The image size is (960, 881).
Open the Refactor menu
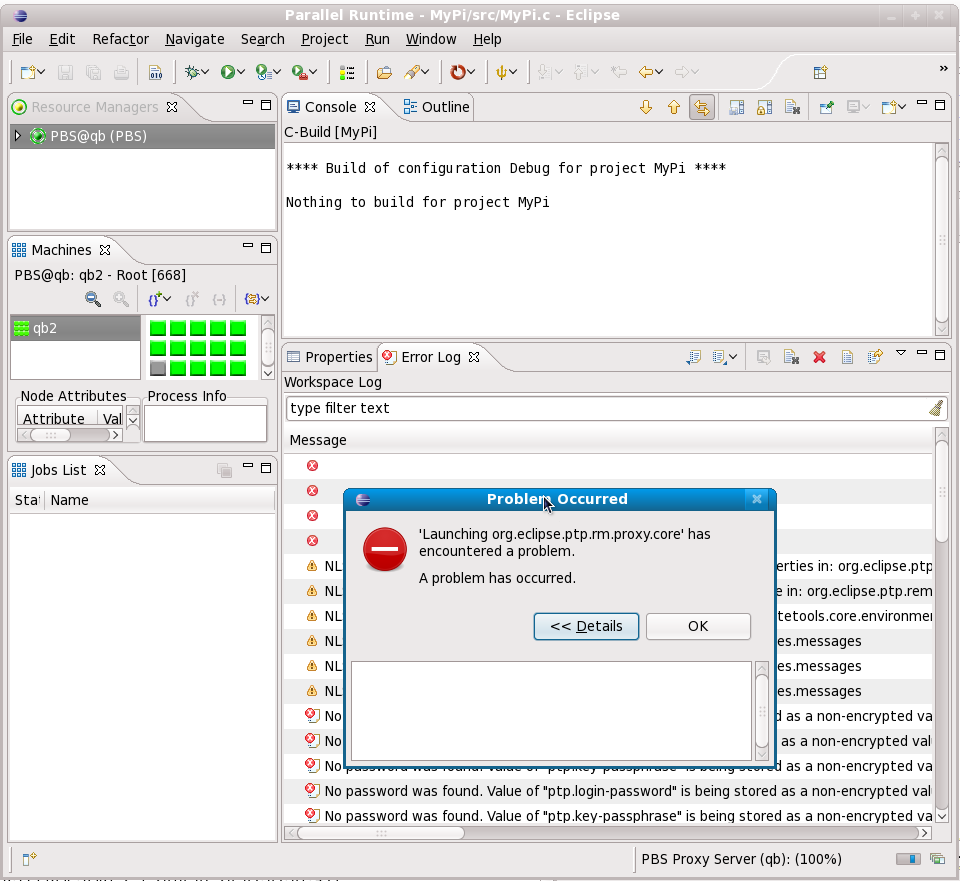tap(121, 39)
